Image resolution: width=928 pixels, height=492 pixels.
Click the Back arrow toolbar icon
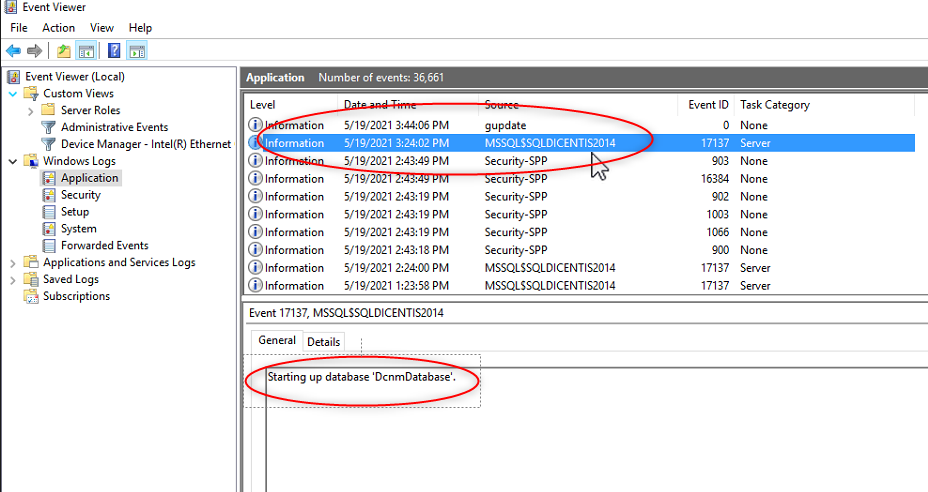pyautogui.click(x=13, y=51)
